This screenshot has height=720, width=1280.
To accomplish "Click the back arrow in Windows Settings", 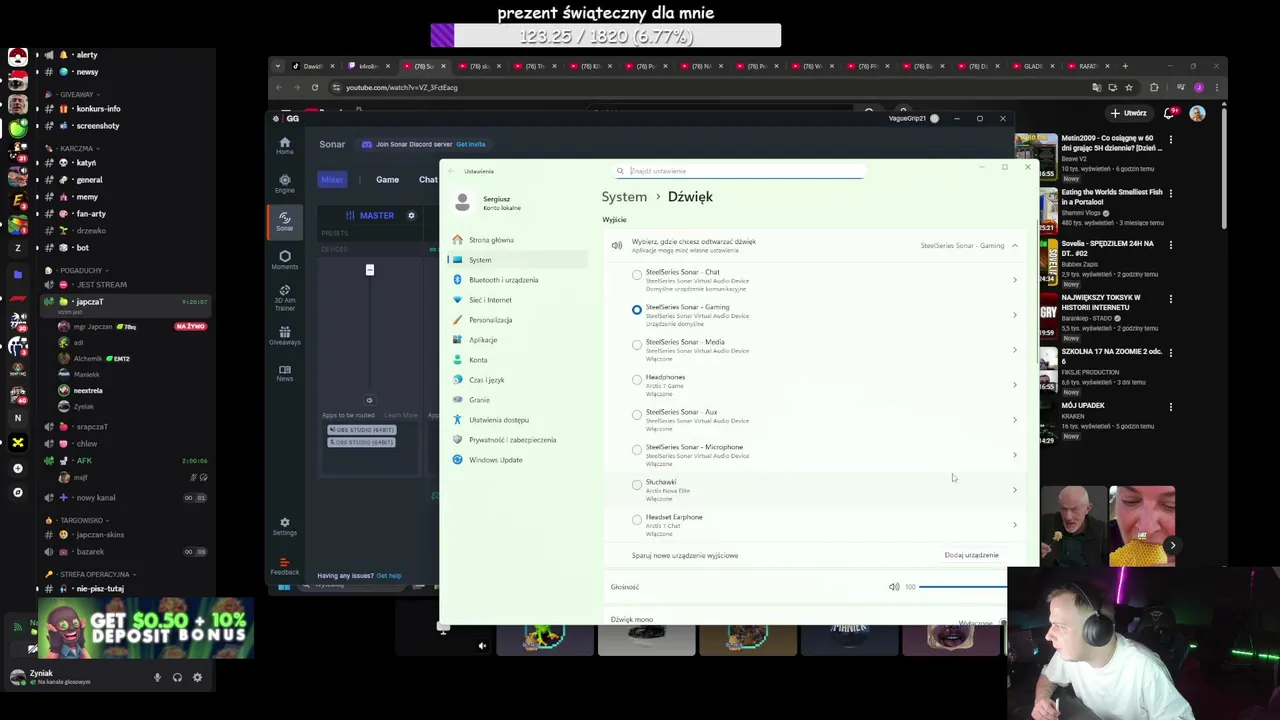I will pos(451,171).
